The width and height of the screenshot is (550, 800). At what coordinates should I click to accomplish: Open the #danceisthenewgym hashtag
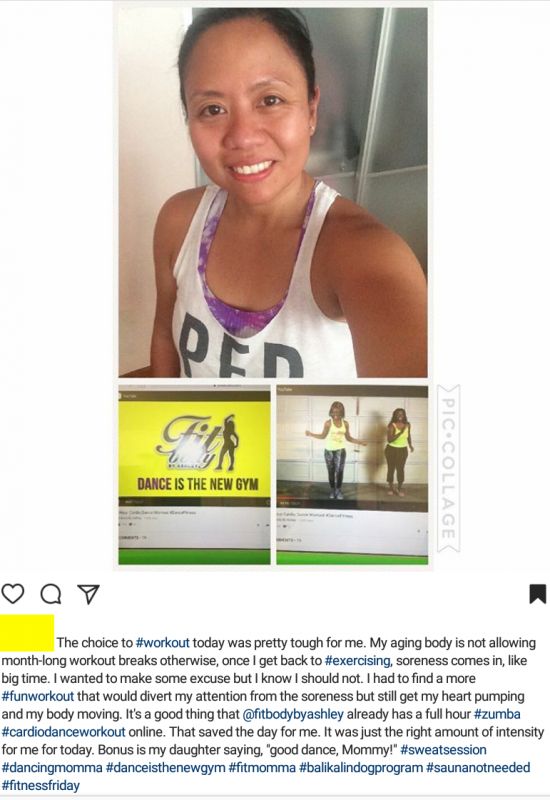click(166, 767)
